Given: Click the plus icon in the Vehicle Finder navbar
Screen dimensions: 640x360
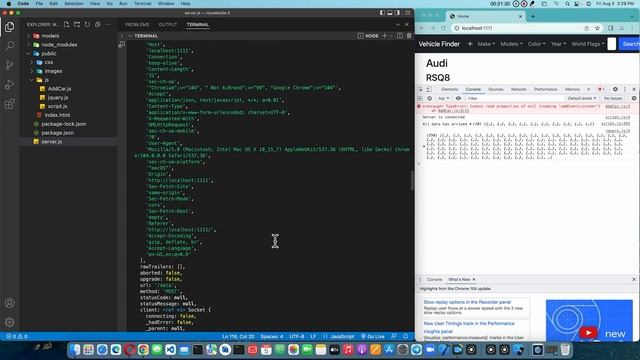Looking at the screenshot, I should point(470,44).
